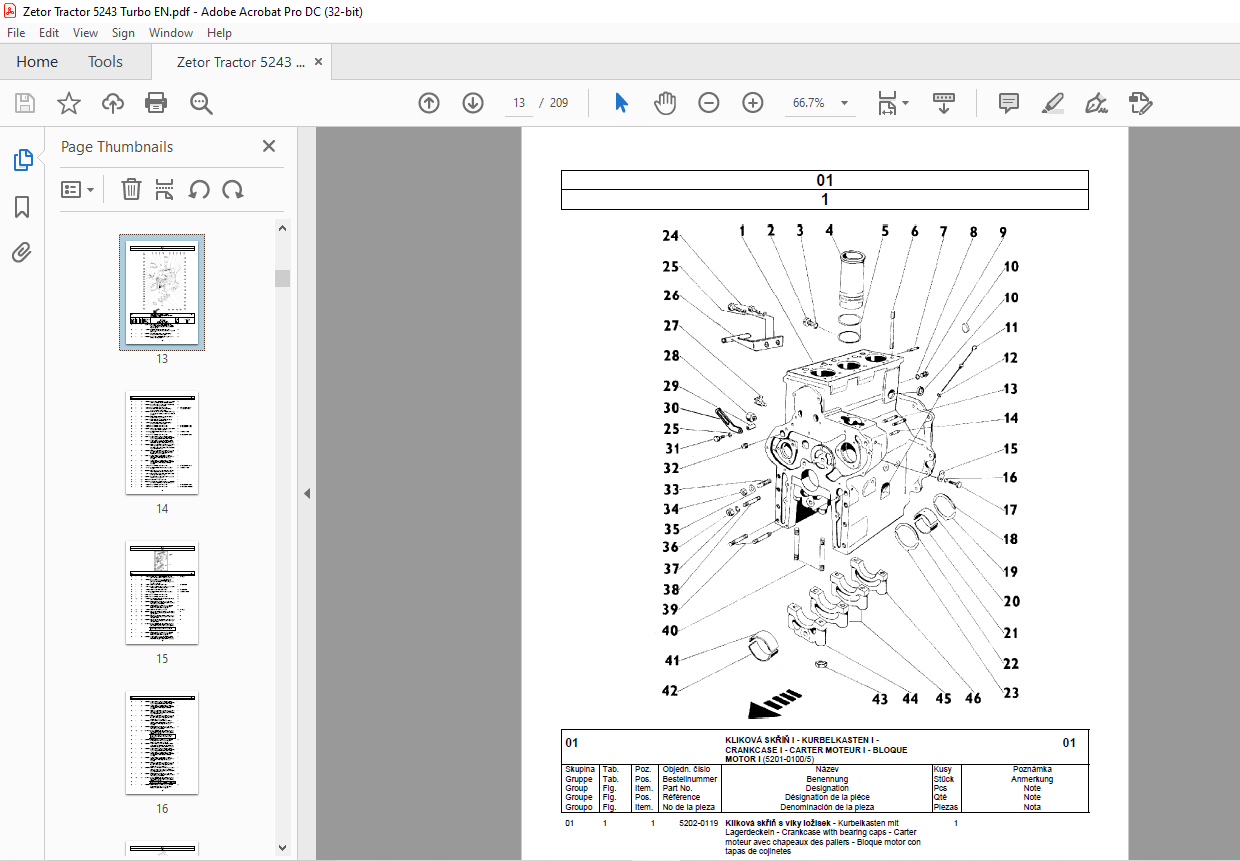Collapse the navigation pane with the left arrow
Viewport: 1240px width, 861px height.
307,493
